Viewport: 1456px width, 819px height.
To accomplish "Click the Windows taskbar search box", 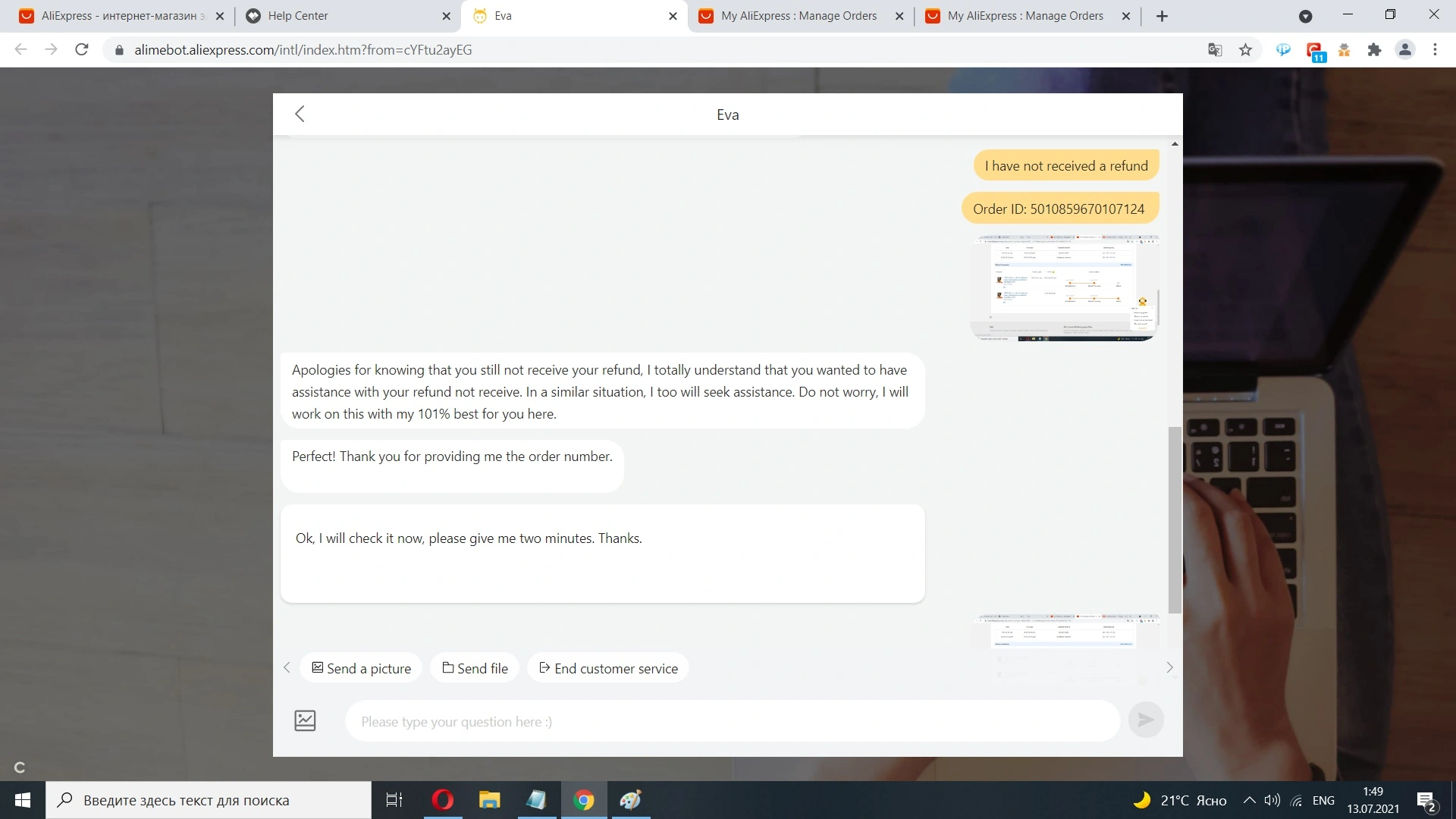I will (209, 800).
